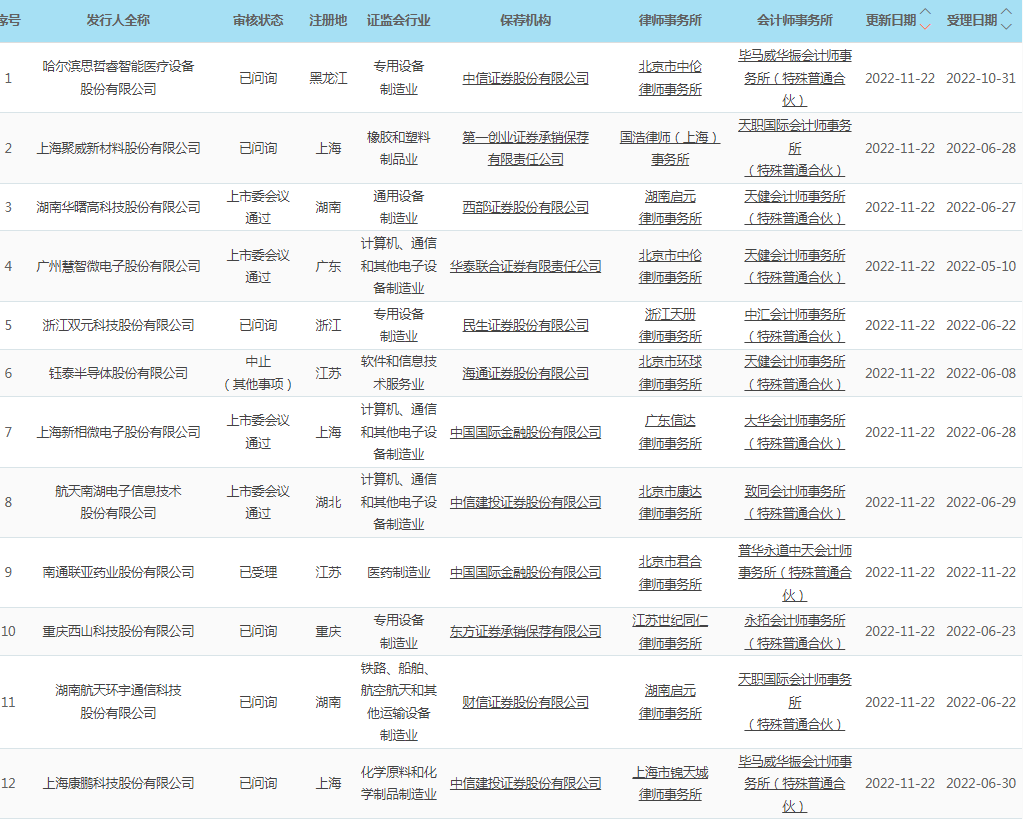Sort 更新日期 descending with red down arrow

925,26
